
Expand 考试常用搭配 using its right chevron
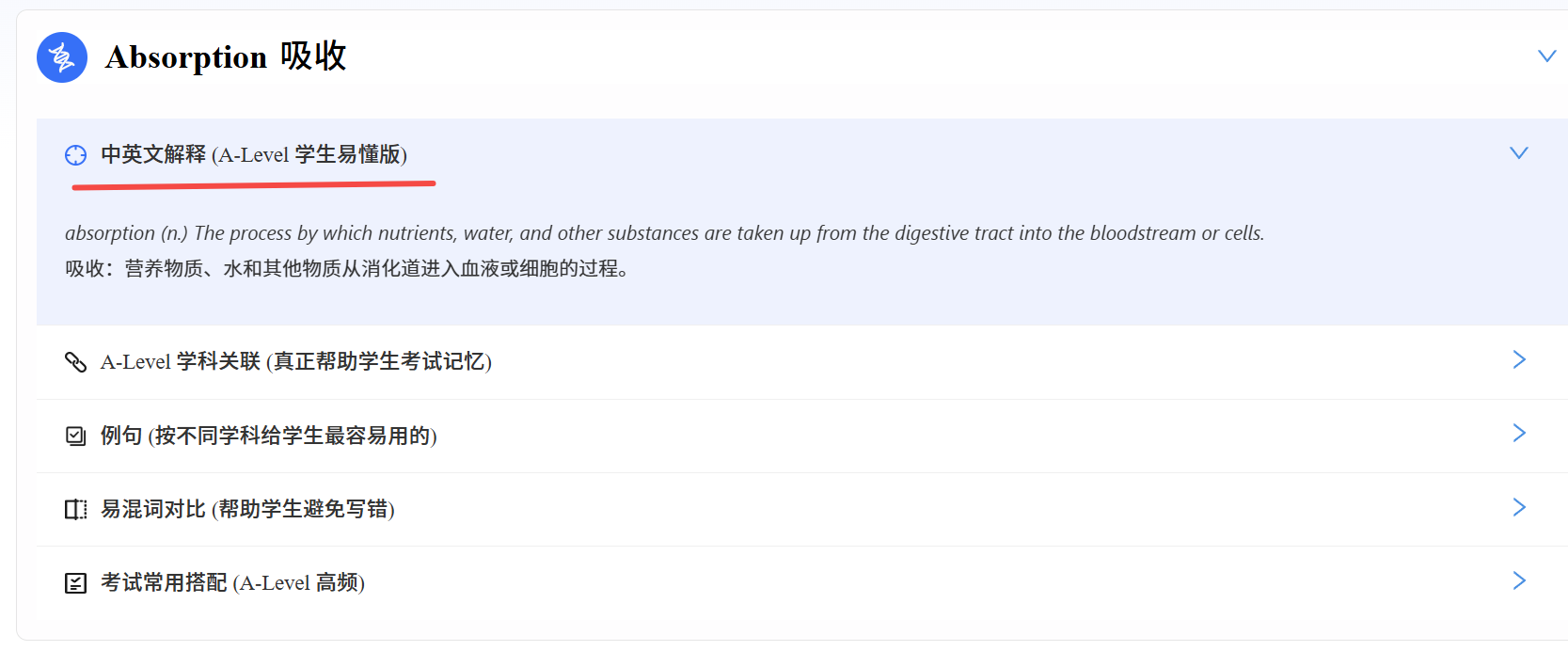point(1518,580)
